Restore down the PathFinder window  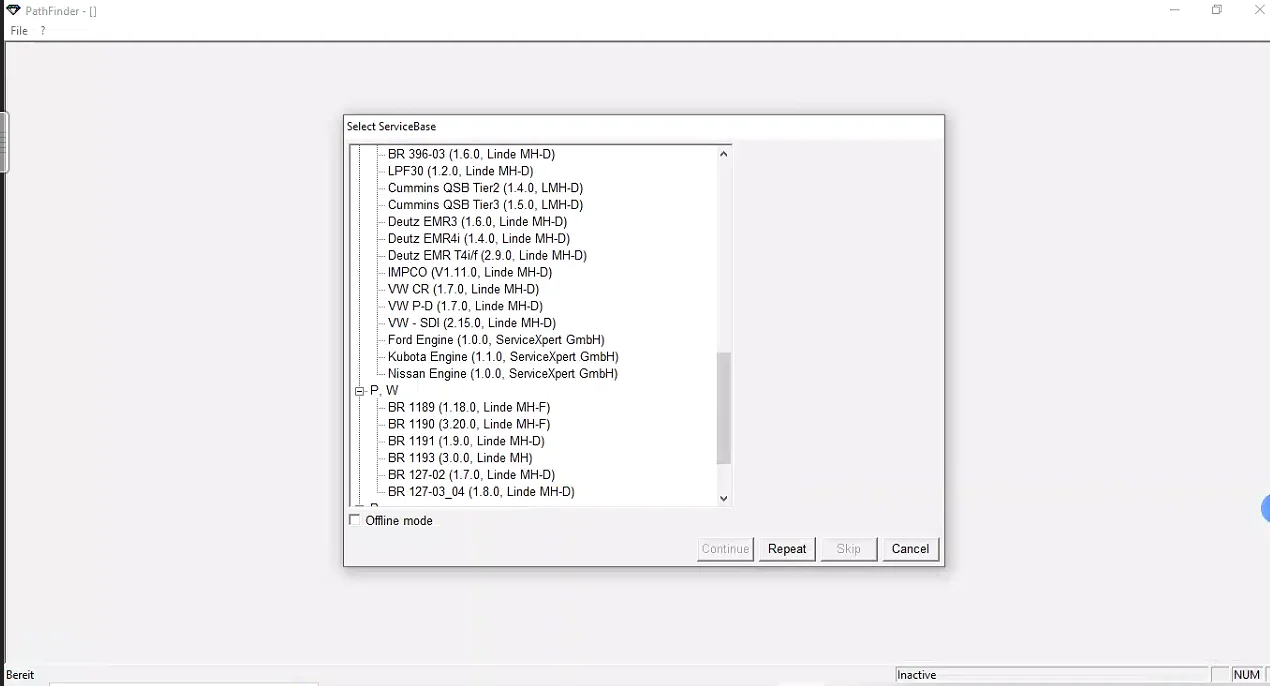click(1217, 10)
